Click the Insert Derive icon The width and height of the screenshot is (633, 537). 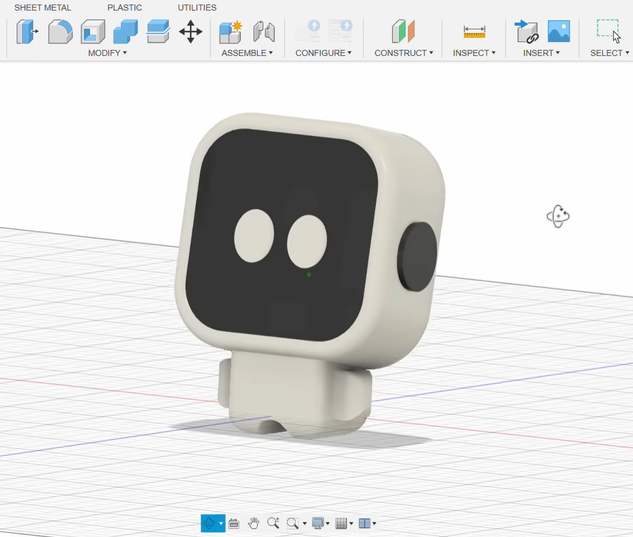click(x=526, y=31)
